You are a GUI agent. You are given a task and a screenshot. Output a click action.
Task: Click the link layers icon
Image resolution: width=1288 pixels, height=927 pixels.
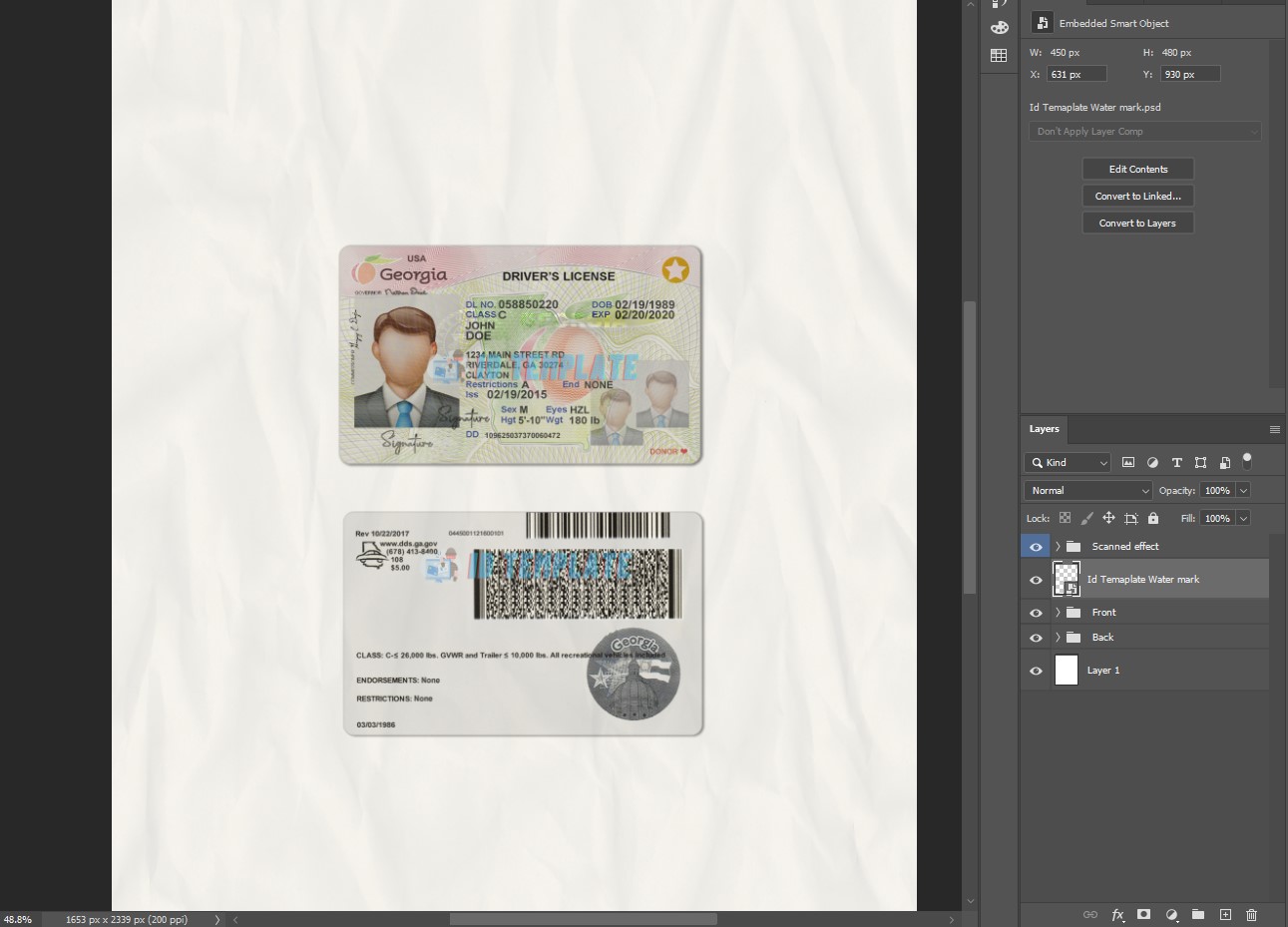pyautogui.click(x=1090, y=914)
